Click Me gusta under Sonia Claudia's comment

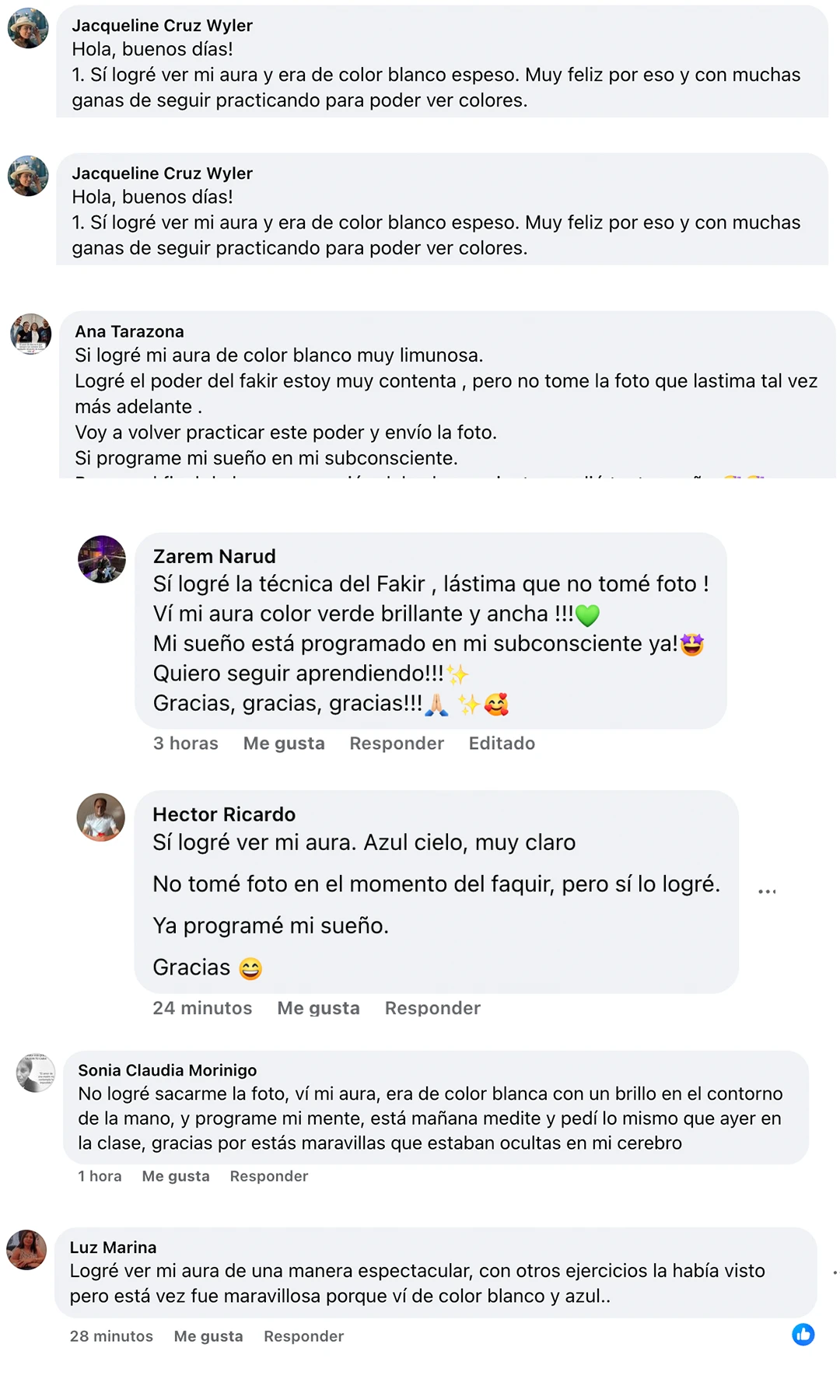(x=176, y=1176)
